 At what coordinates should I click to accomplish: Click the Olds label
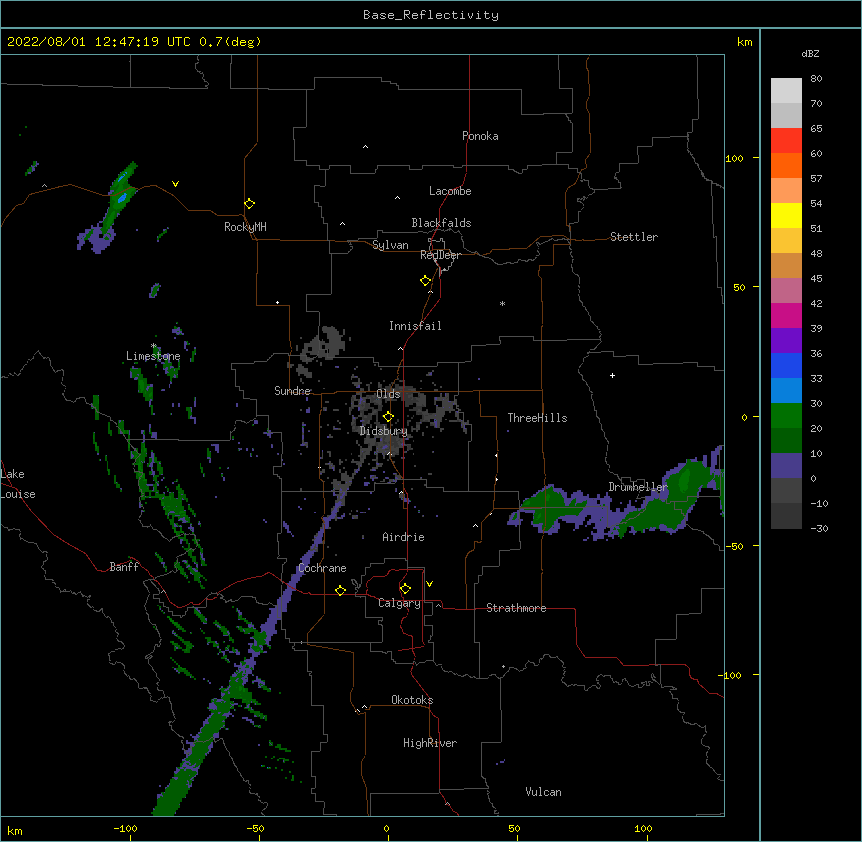(388, 394)
